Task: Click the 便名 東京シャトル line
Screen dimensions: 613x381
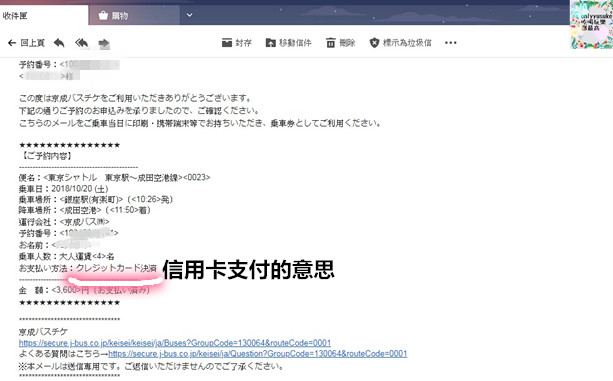Action: click(114, 177)
